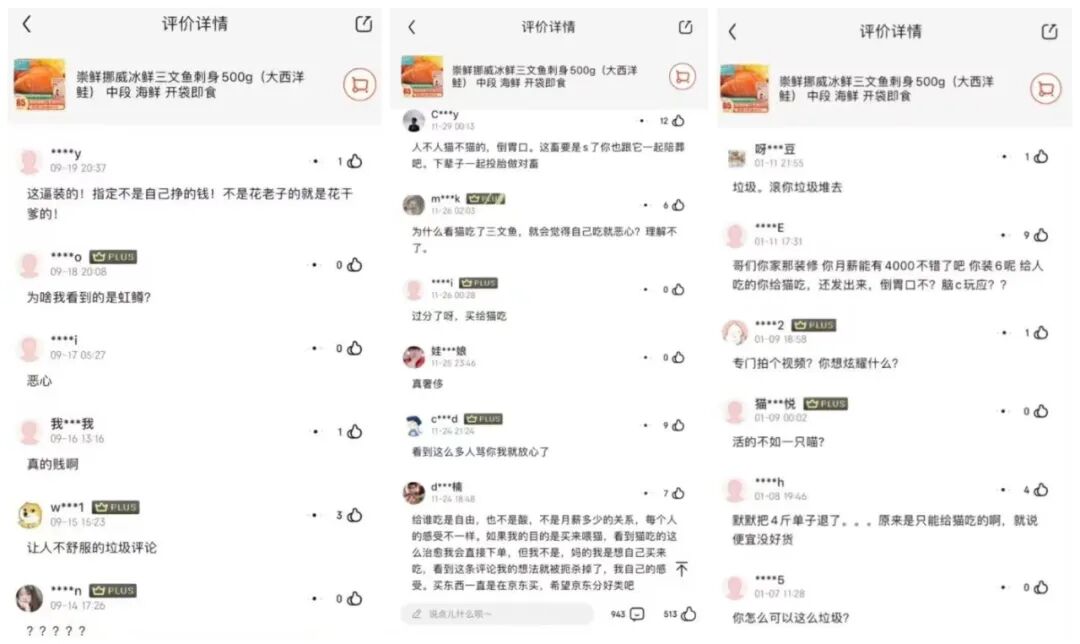
Task: Tap the cart icon in the right panel
Action: [1046, 89]
